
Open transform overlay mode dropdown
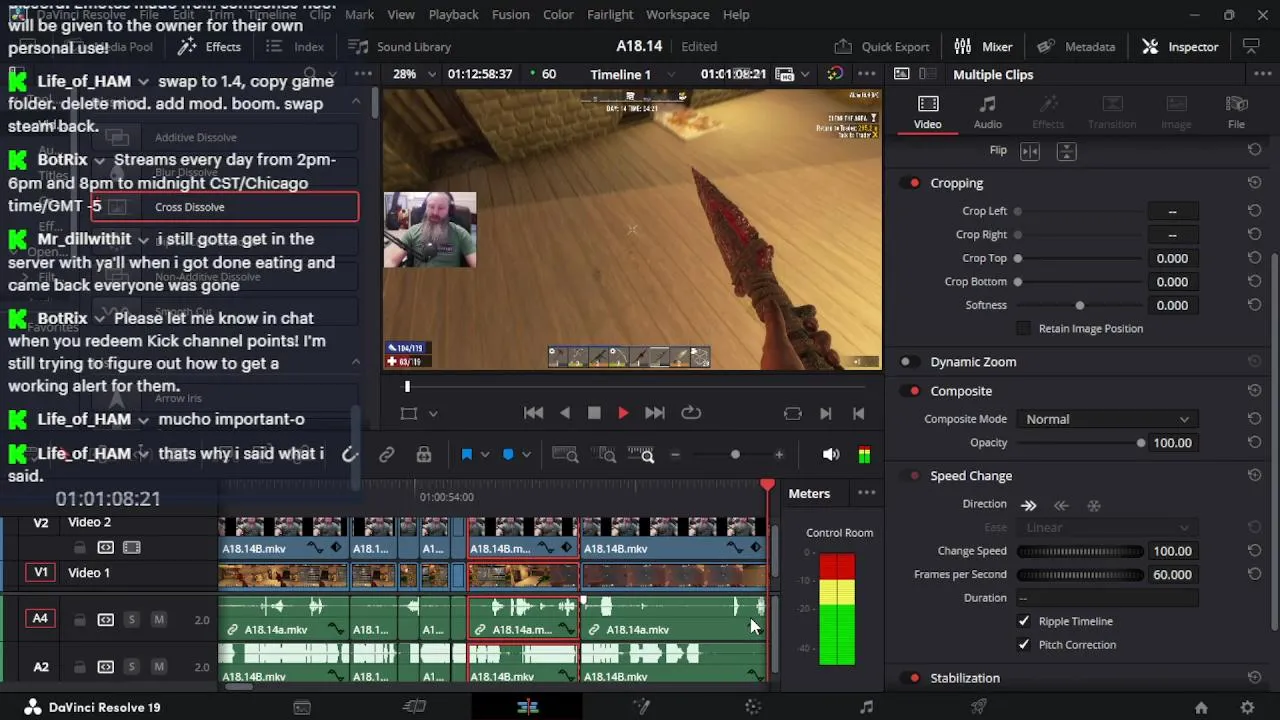point(433,413)
